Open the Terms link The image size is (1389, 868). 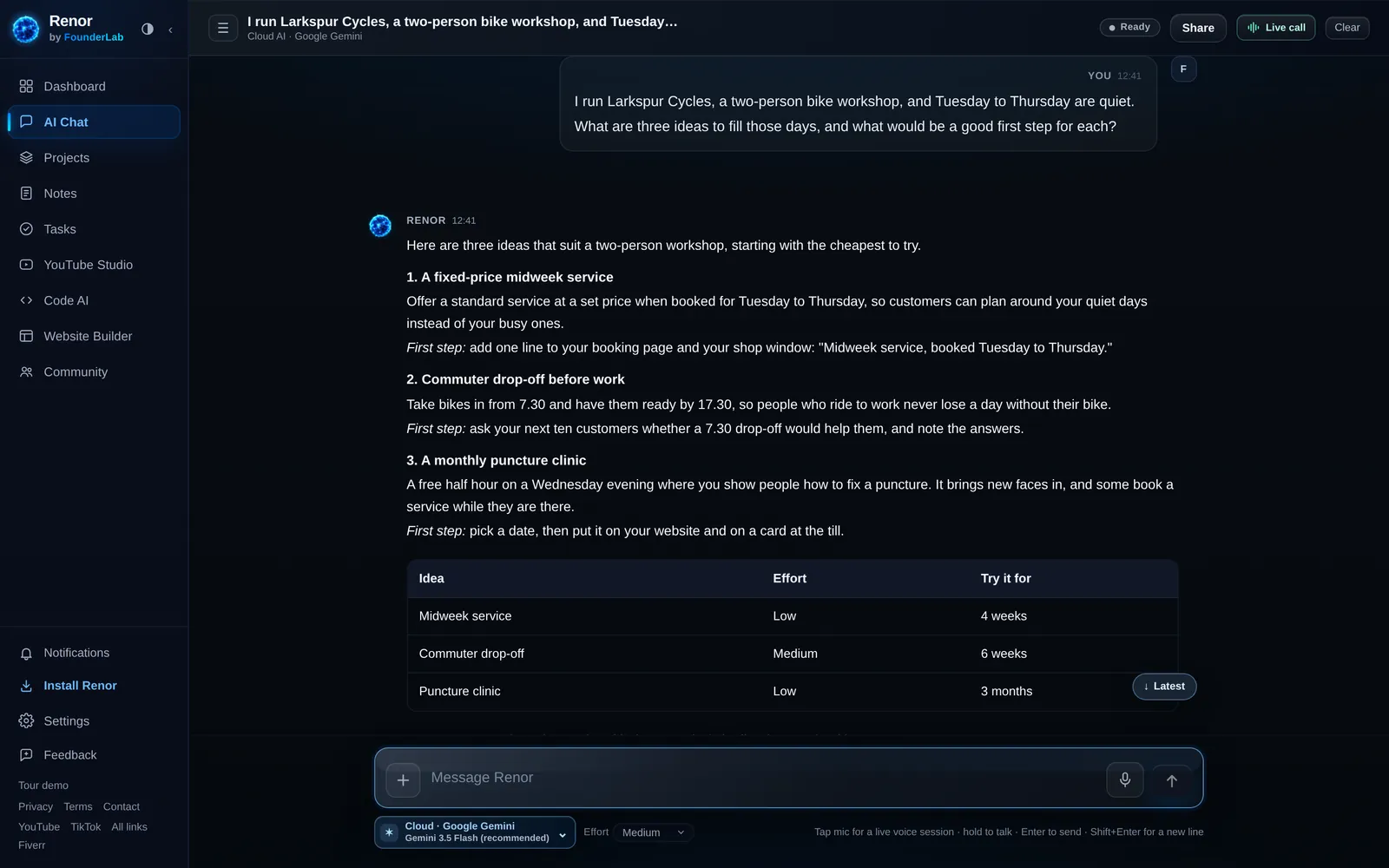[78, 807]
